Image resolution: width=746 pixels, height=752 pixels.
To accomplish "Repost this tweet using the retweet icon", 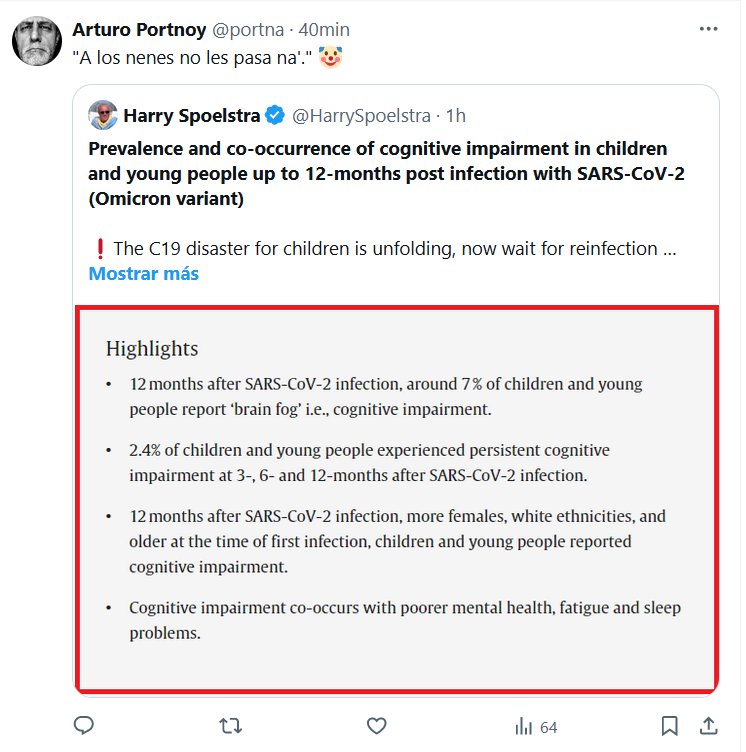I will [x=230, y=725].
